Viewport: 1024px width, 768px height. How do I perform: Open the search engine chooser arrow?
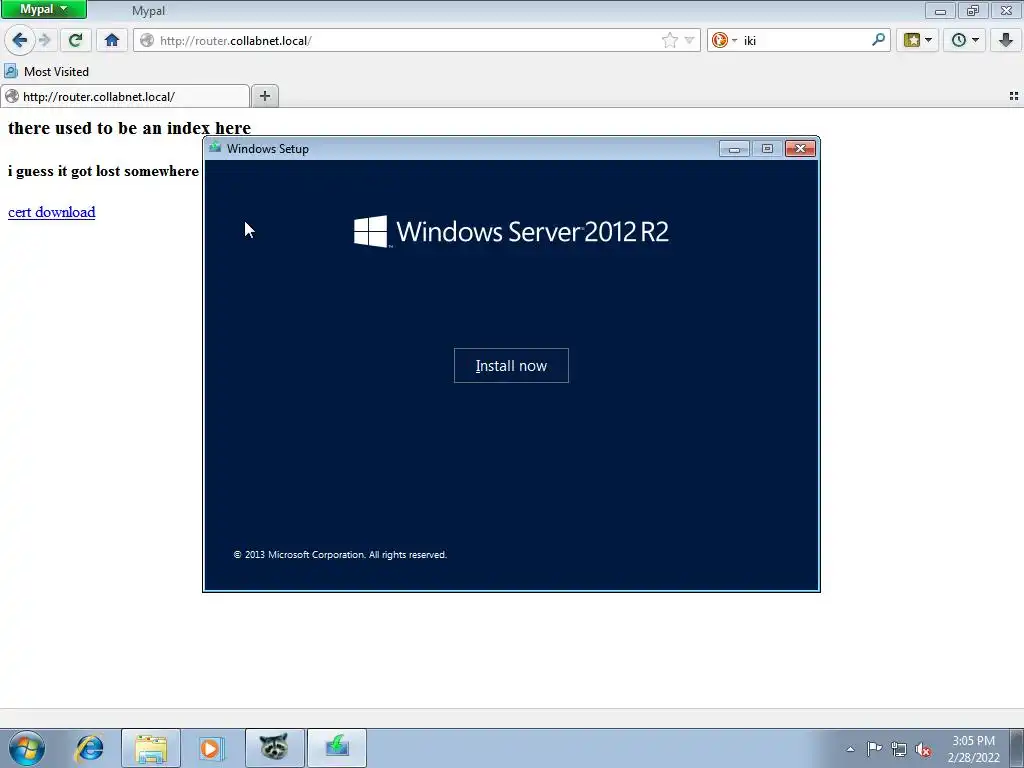(x=734, y=40)
